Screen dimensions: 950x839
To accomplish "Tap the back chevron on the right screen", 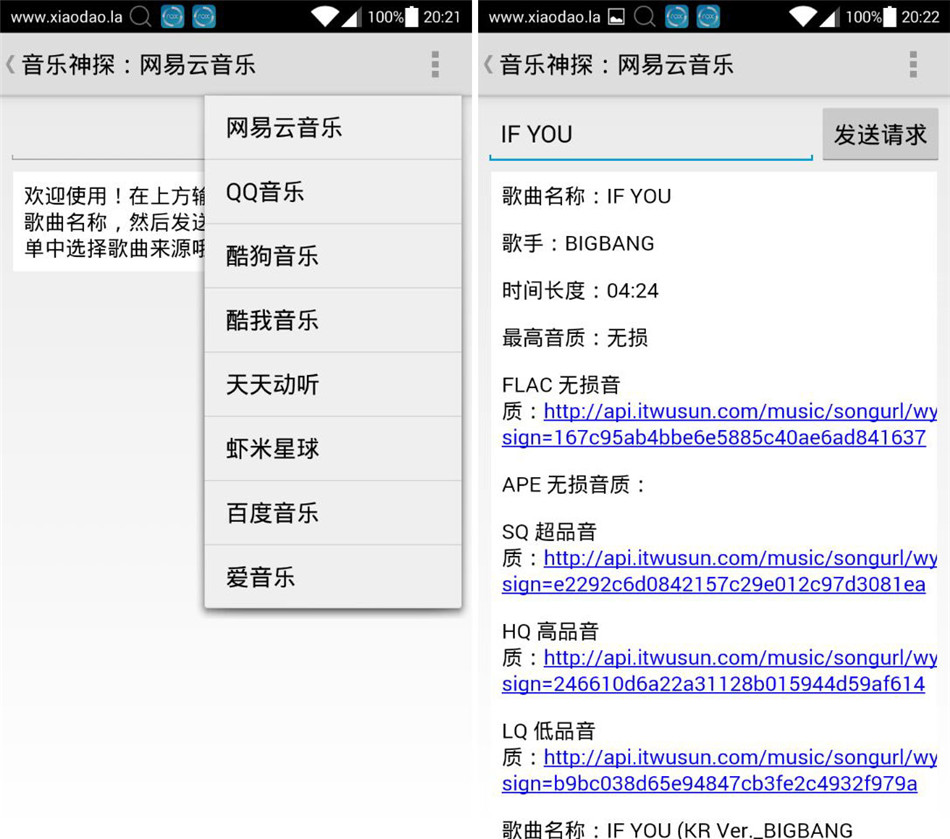I will [x=488, y=64].
